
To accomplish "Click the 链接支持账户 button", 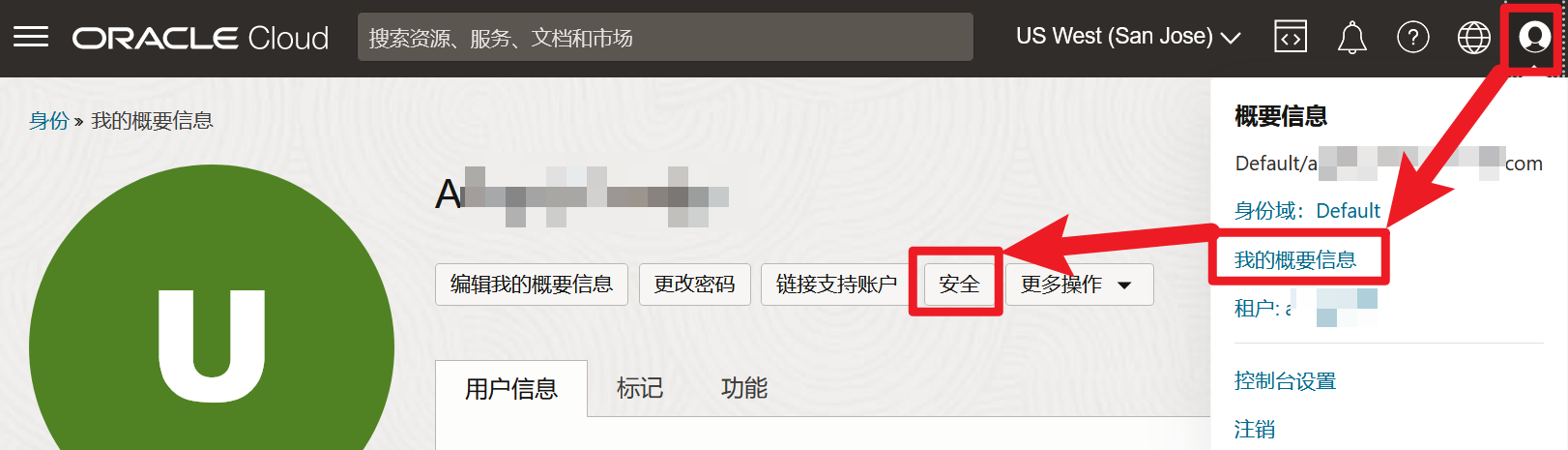I will click(836, 285).
